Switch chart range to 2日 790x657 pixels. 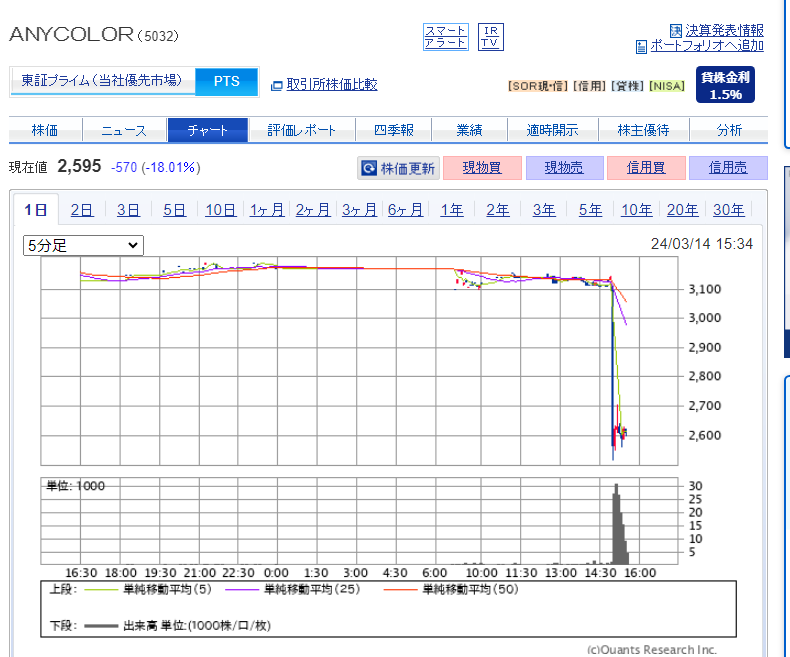coord(82,210)
